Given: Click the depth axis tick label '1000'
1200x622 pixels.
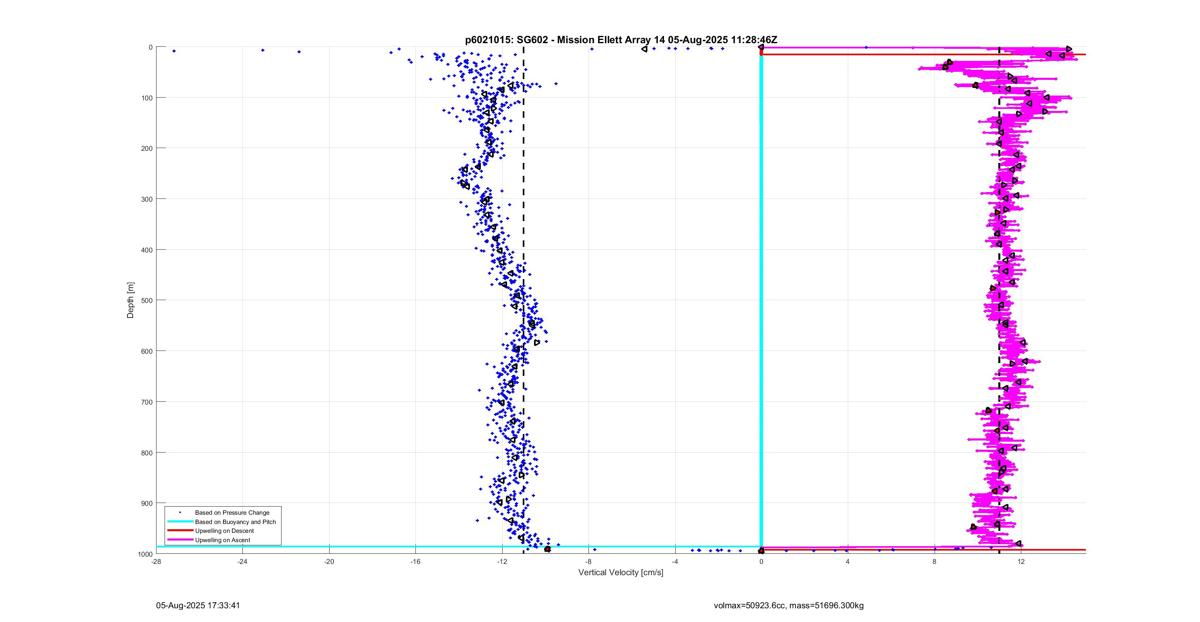Looking at the screenshot, I should tap(144, 553).
